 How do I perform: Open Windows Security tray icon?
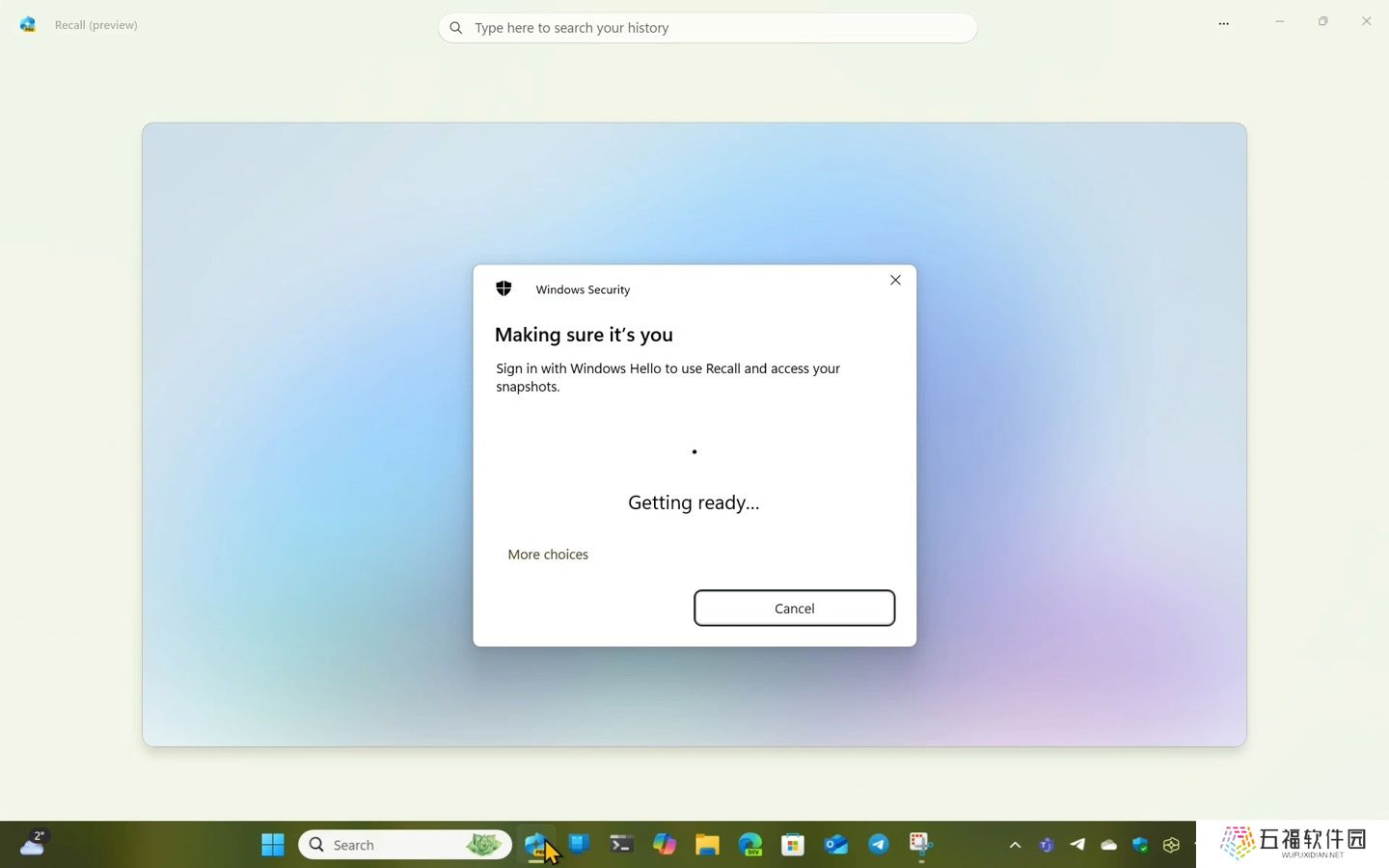(x=1140, y=845)
